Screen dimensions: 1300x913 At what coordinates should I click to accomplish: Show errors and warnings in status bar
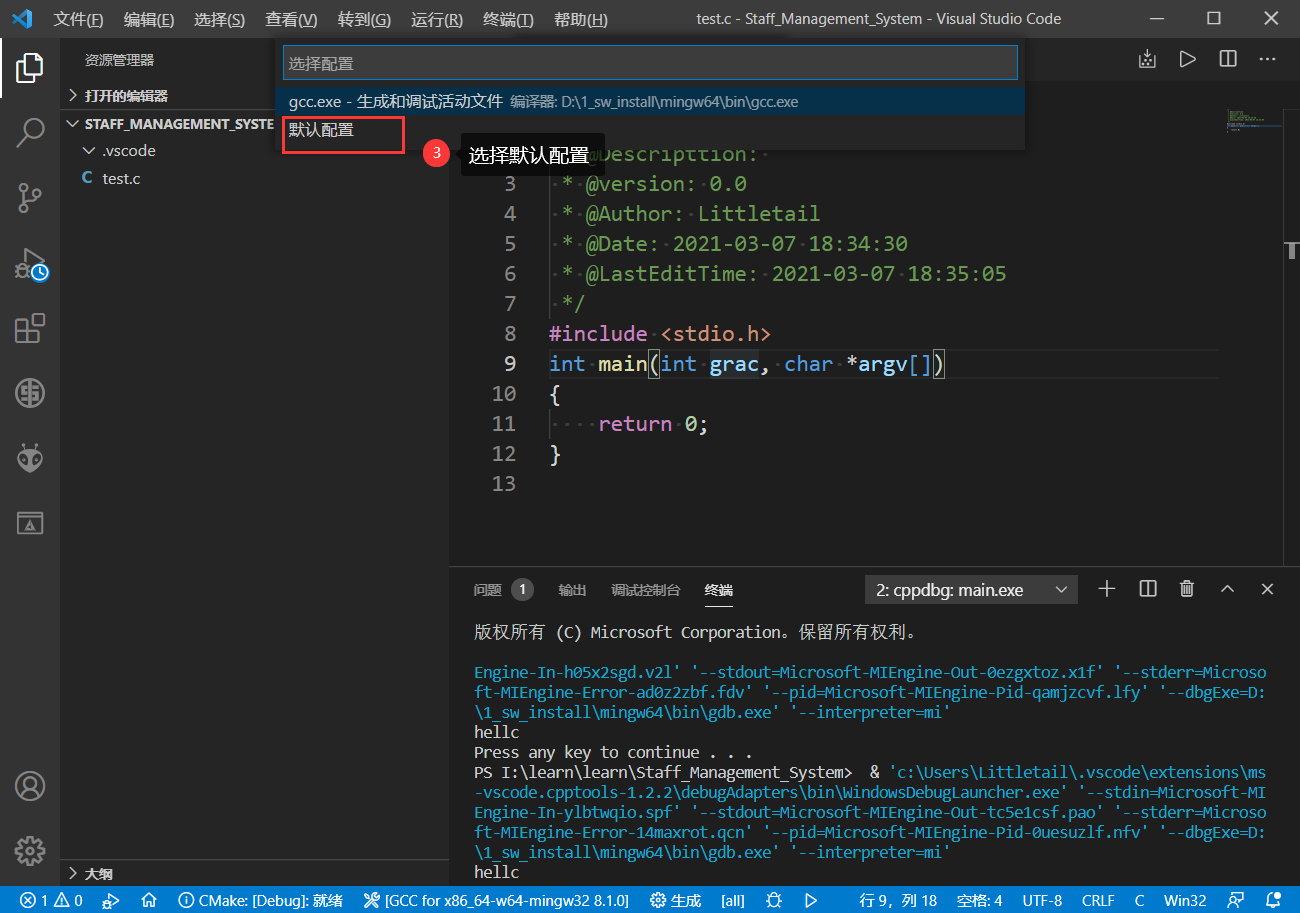click(52, 900)
